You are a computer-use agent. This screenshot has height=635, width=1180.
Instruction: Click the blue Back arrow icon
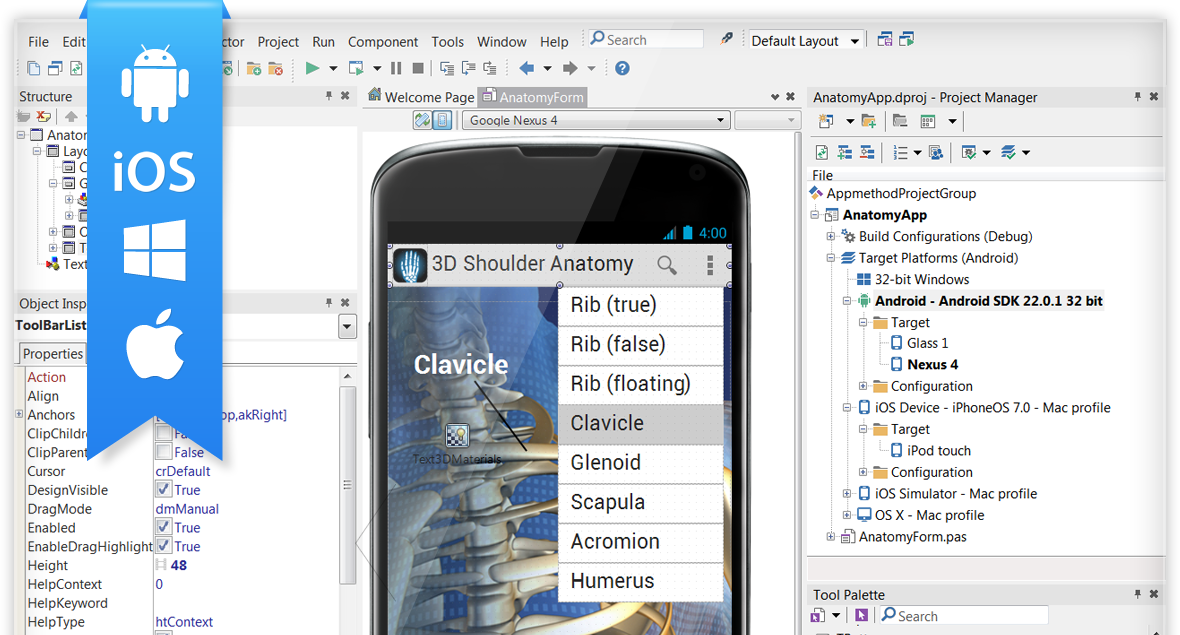(x=527, y=68)
